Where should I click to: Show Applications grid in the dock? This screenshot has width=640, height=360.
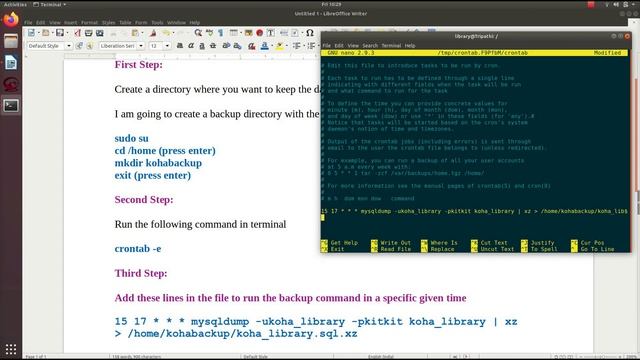[x=11, y=349]
